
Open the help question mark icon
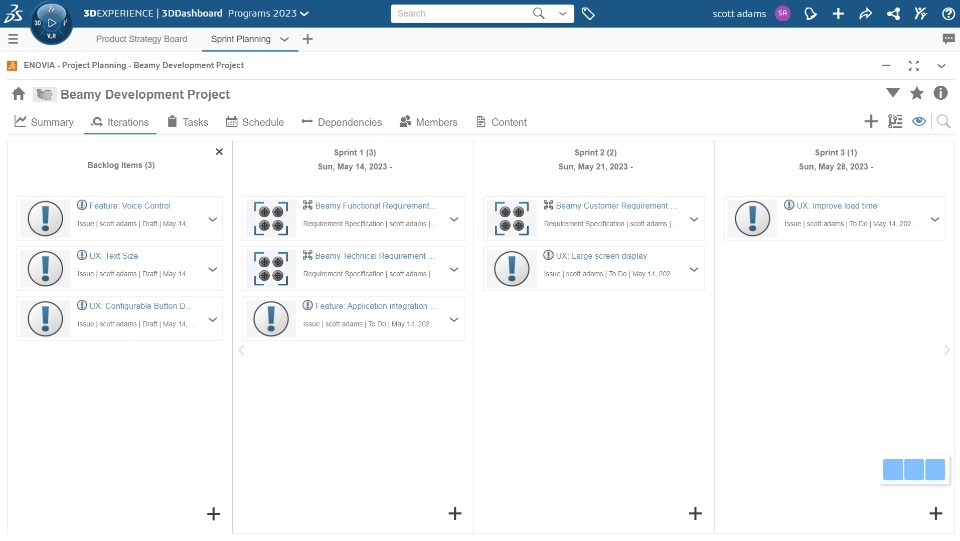point(948,14)
